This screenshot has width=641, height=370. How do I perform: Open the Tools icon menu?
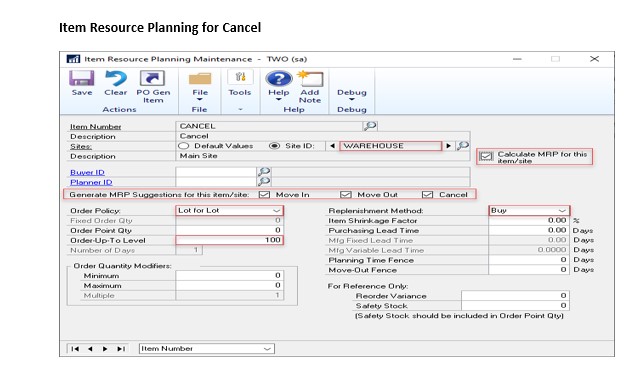point(240,78)
